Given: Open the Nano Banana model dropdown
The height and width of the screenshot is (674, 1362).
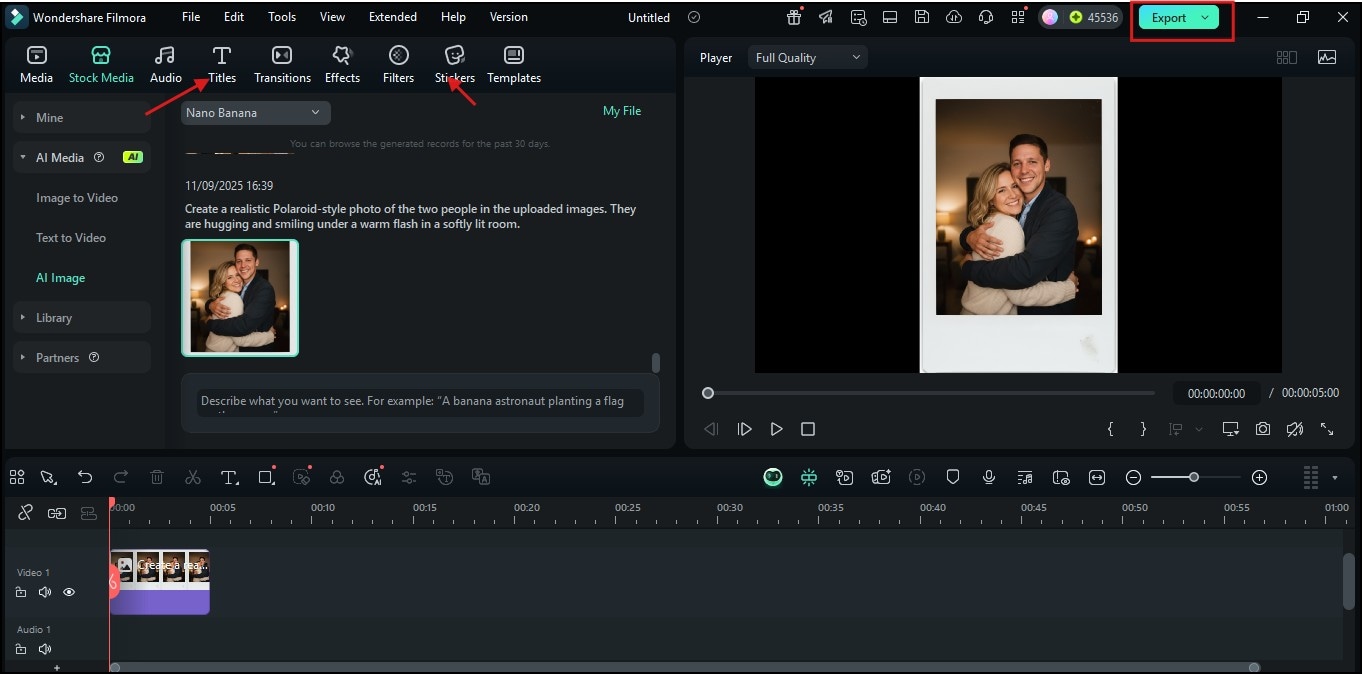Looking at the screenshot, I should pyautogui.click(x=254, y=112).
